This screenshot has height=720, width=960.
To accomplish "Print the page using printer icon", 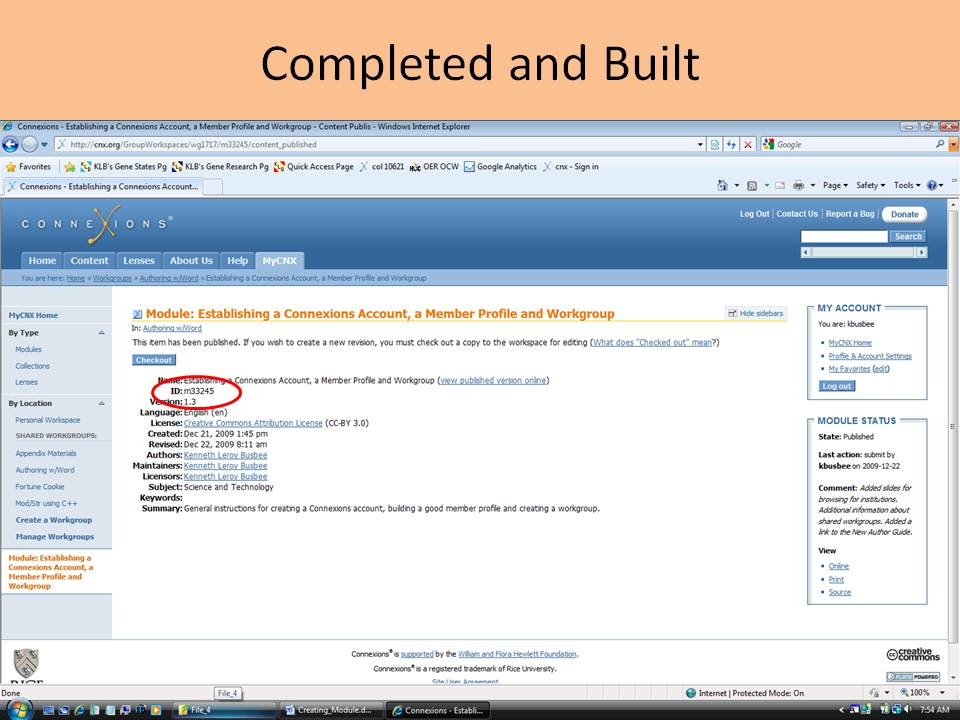I will click(x=798, y=185).
